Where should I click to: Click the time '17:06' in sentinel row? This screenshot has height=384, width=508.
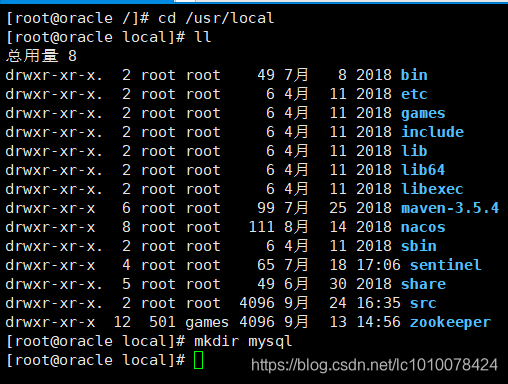tap(378, 265)
